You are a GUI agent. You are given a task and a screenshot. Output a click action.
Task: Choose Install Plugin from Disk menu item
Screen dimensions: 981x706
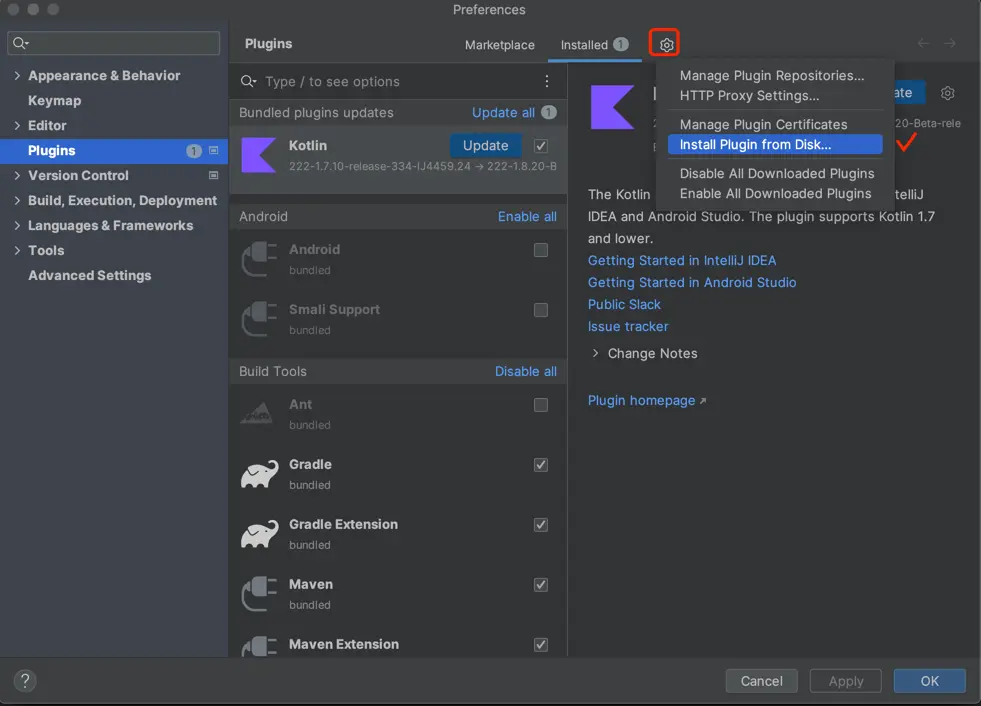755,145
